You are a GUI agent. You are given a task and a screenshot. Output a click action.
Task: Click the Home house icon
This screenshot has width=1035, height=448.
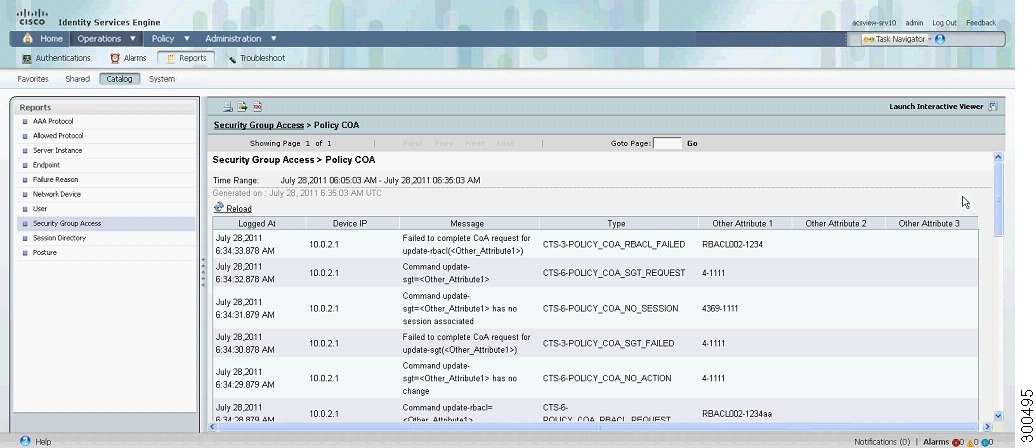28,38
